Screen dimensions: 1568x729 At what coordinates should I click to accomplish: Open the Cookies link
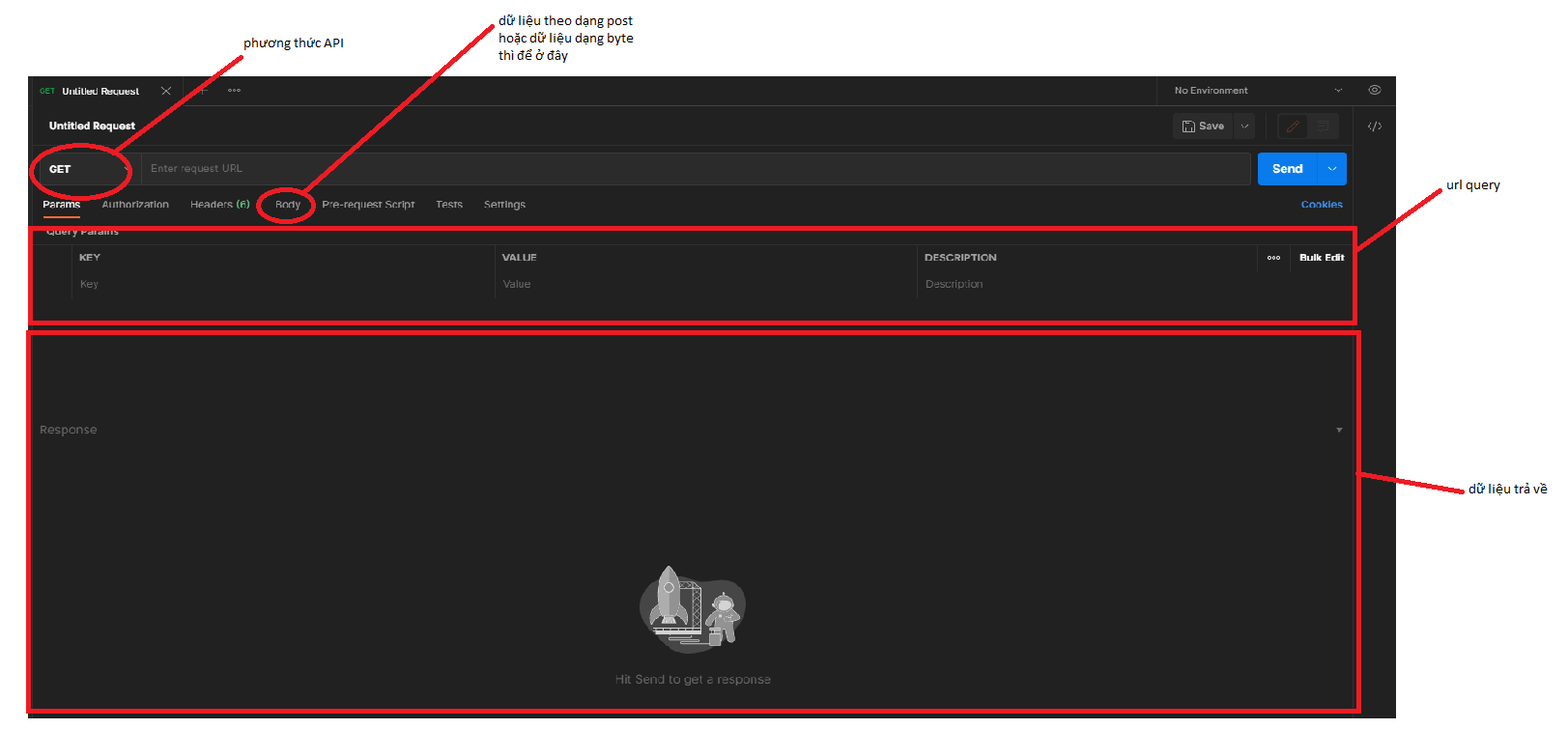click(1322, 205)
